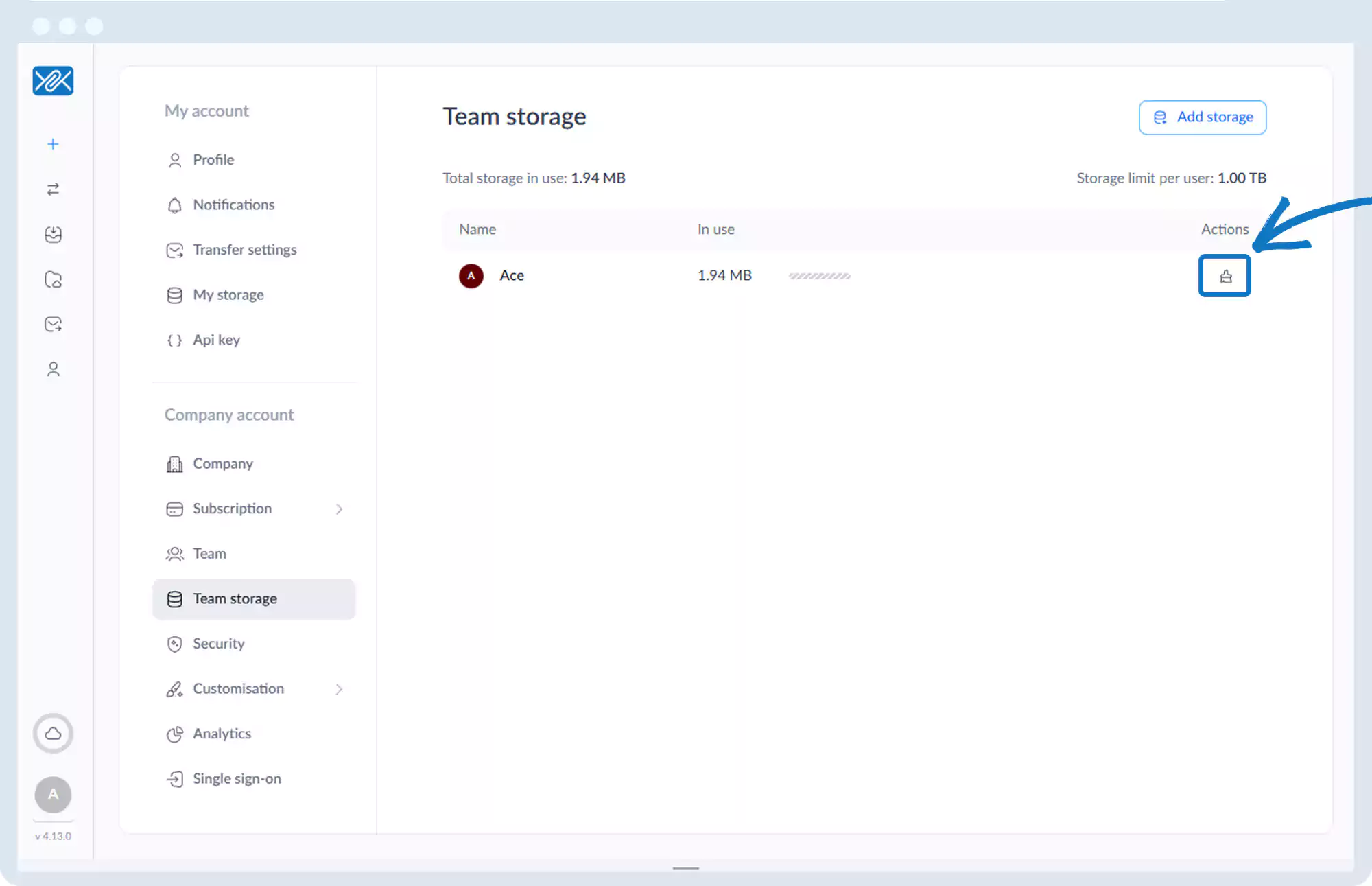Click the user avatar at bottom left
Image resolution: width=1372 pixels, height=886 pixels.
click(x=53, y=795)
